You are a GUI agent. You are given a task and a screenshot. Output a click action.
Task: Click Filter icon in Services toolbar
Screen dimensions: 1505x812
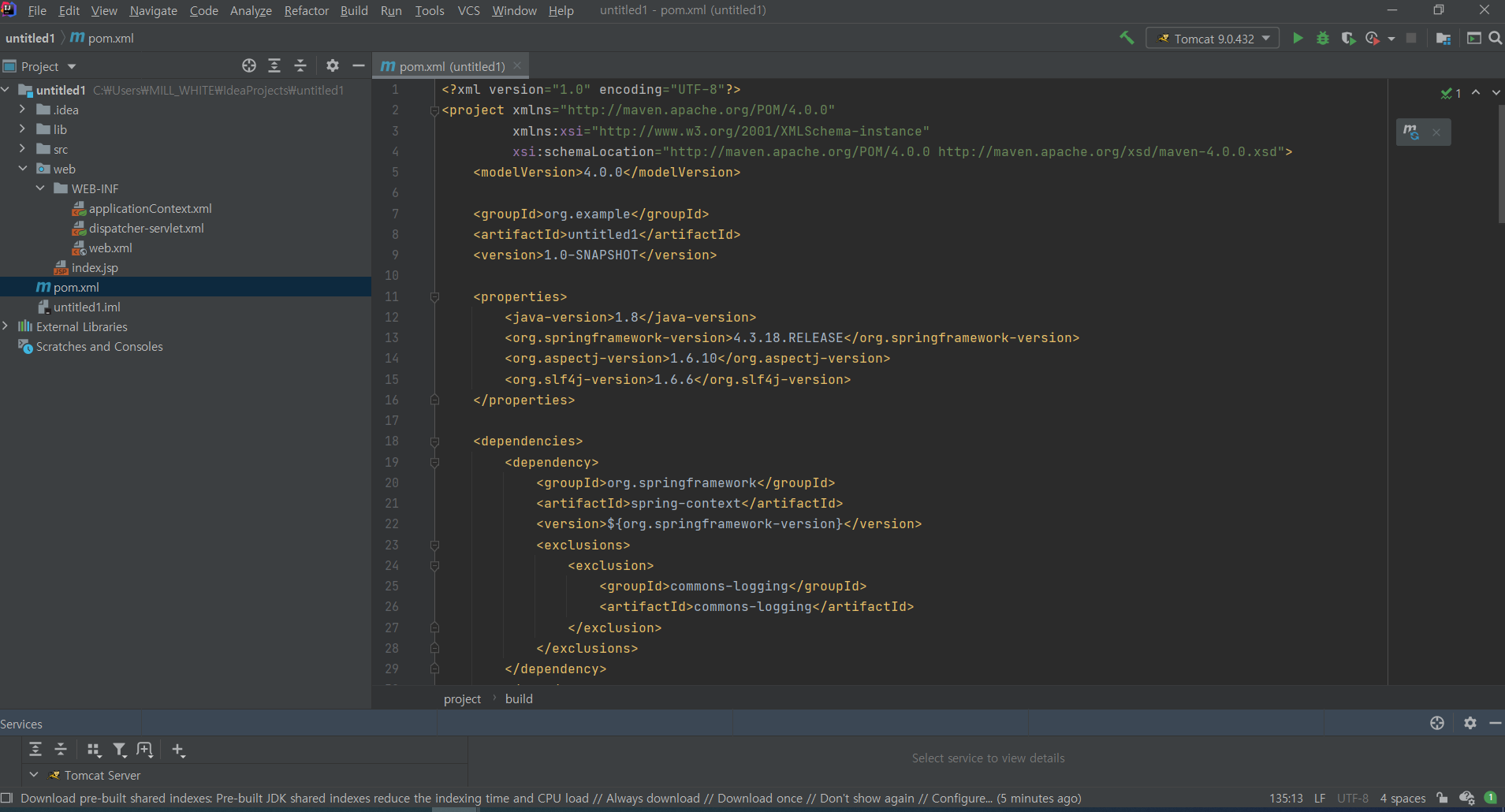tap(120, 750)
